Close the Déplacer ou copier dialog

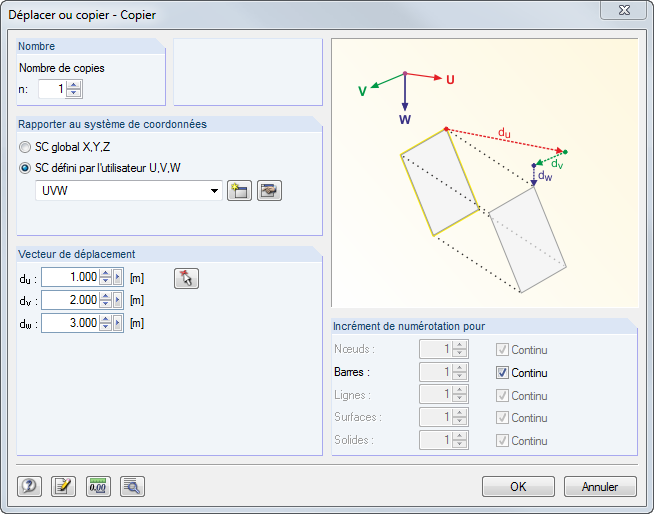624,10
